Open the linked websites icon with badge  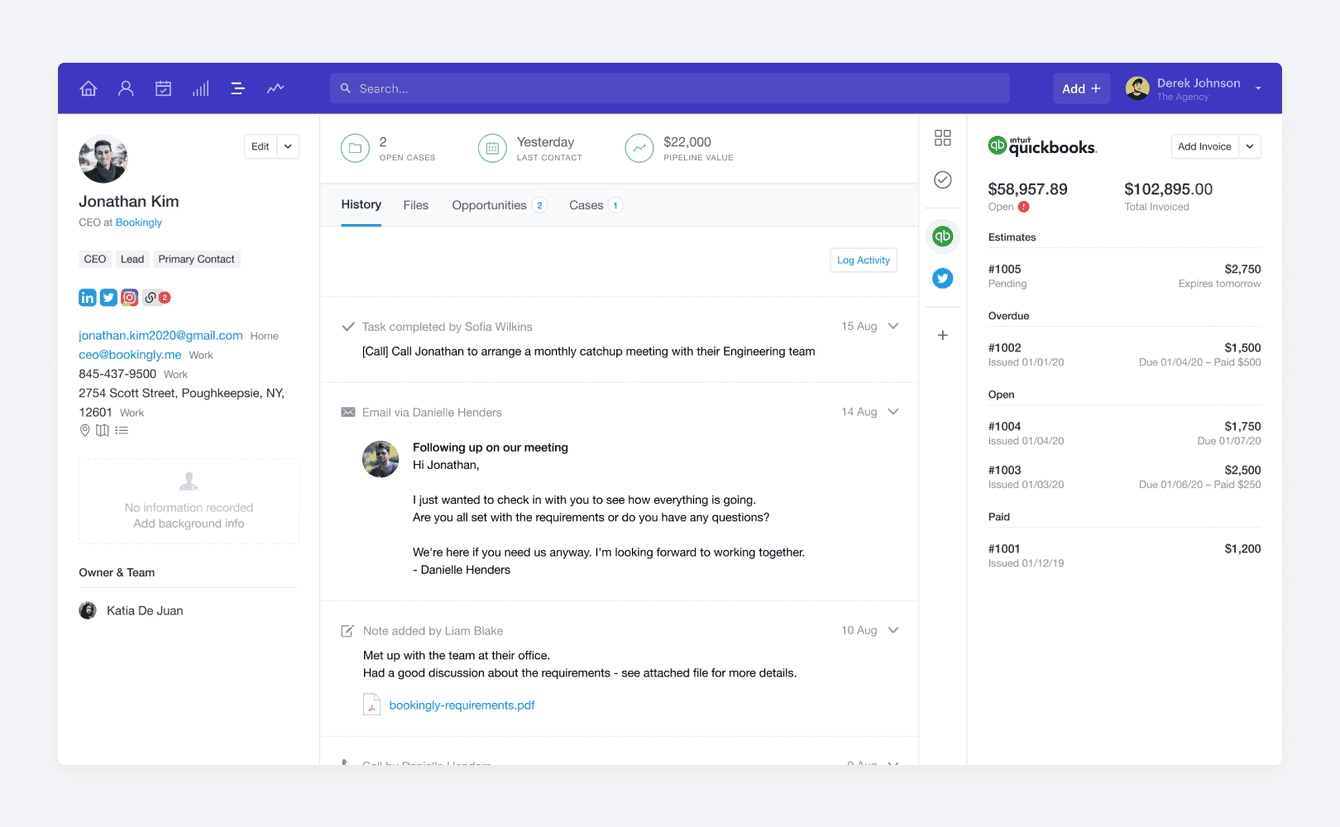(x=155, y=297)
